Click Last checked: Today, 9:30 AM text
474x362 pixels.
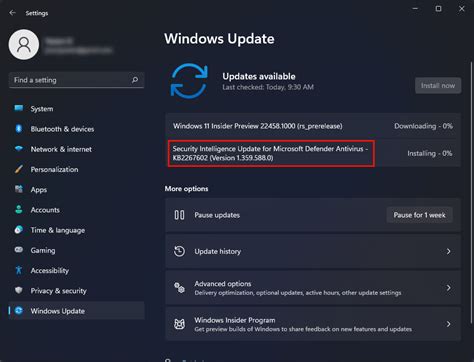point(268,87)
